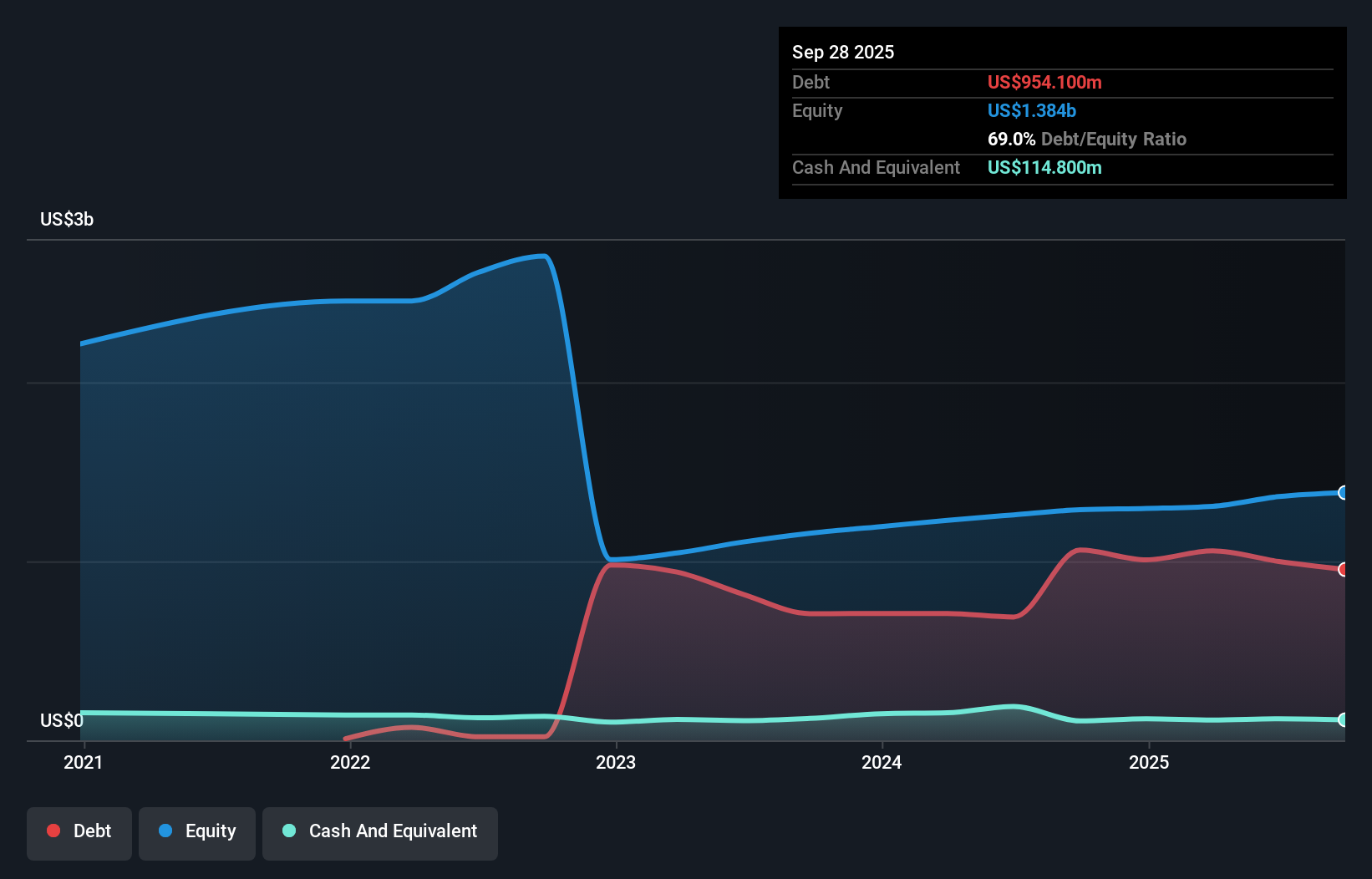Image resolution: width=1372 pixels, height=879 pixels.
Task: Toggle the Equity series legend button
Action: [x=197, y=833]
